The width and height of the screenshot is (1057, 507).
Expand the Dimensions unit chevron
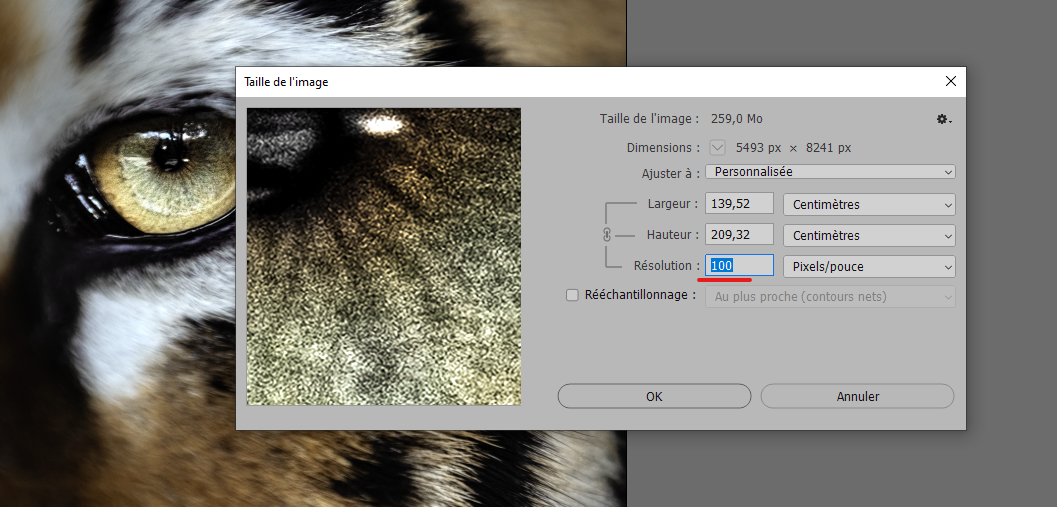[x=718, y=147]
